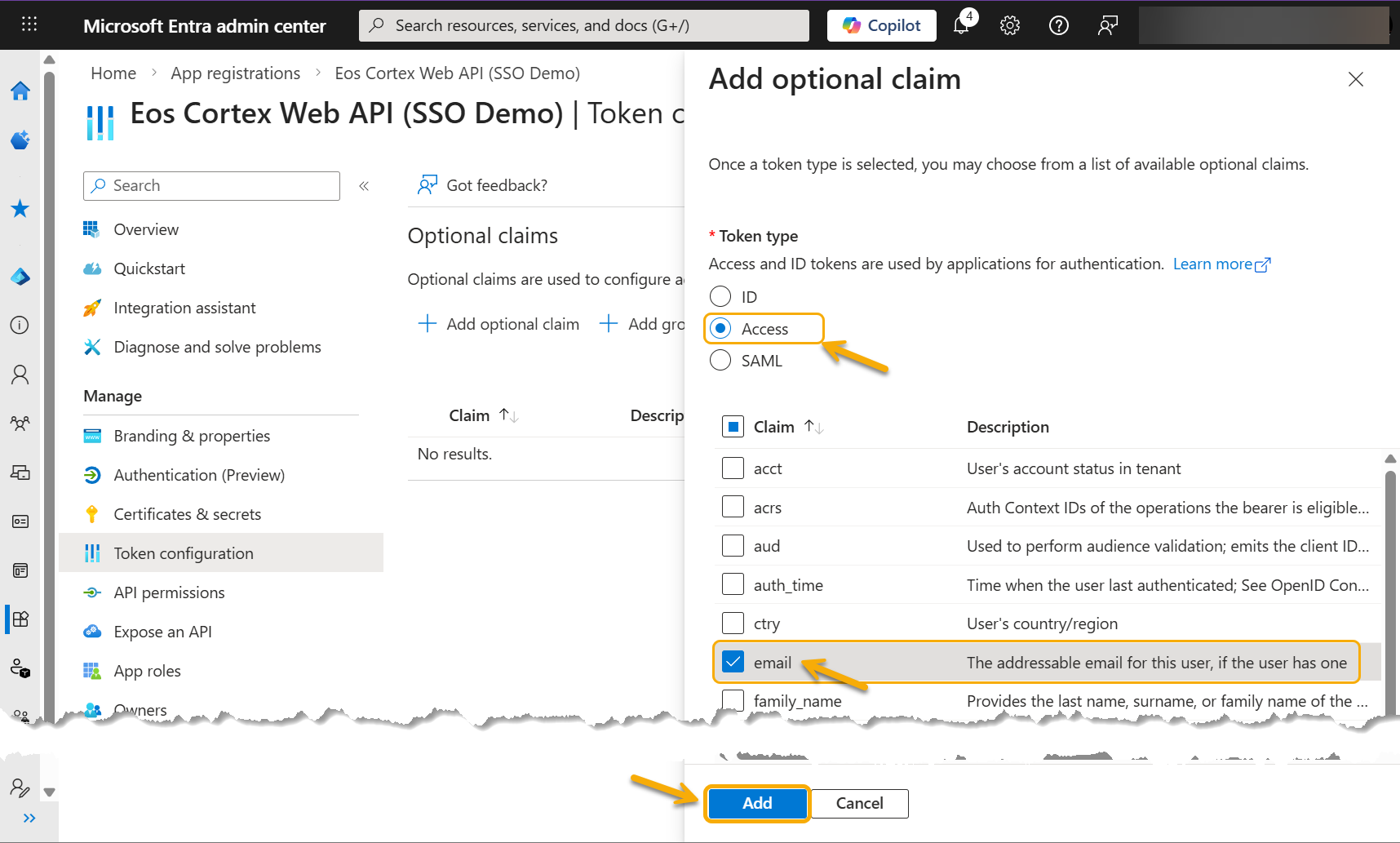Open Devices icon in left rail
The image size is (1400, 843).
20,473
